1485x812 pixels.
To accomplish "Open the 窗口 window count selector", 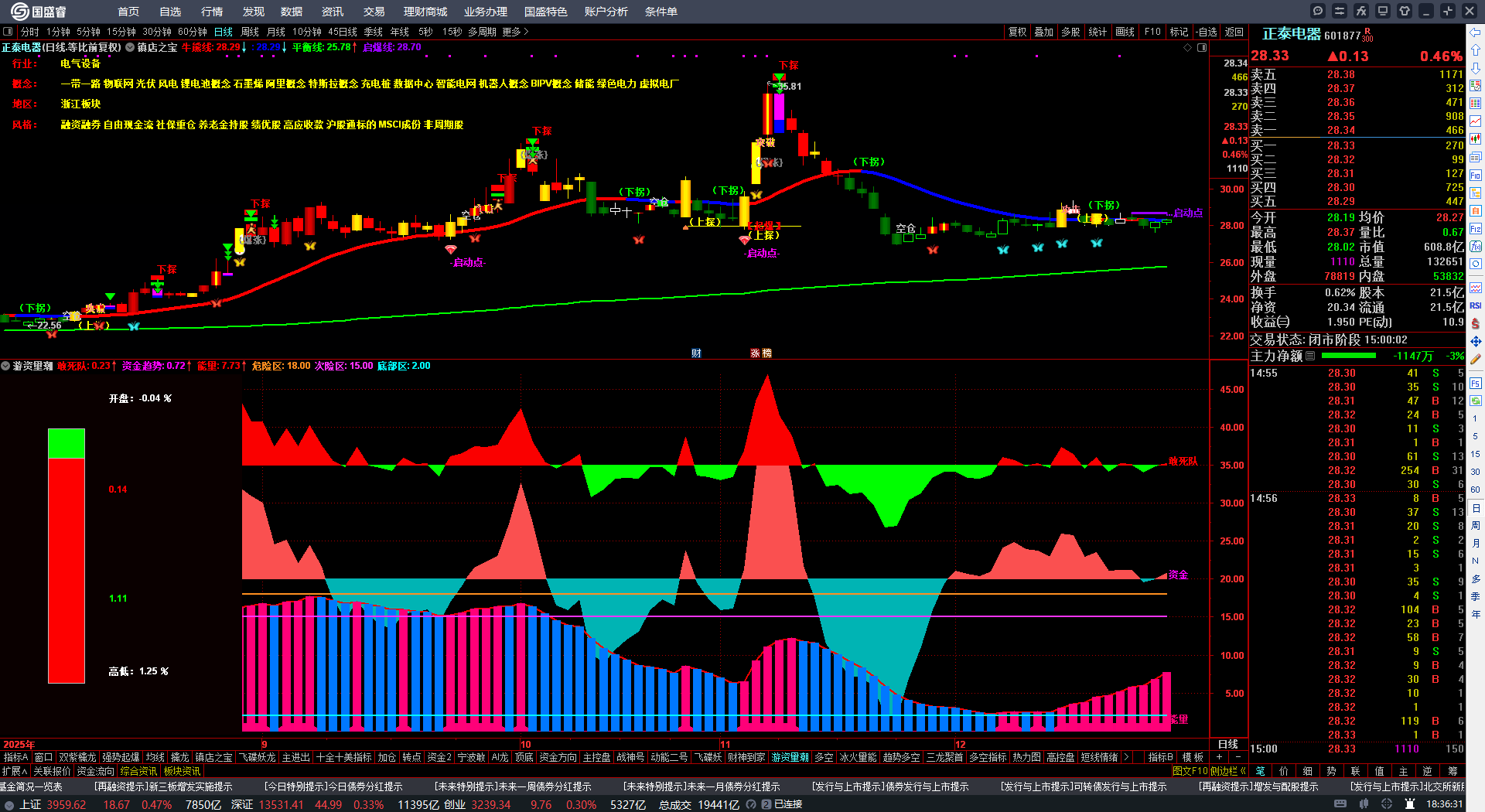I will (43, 757).
